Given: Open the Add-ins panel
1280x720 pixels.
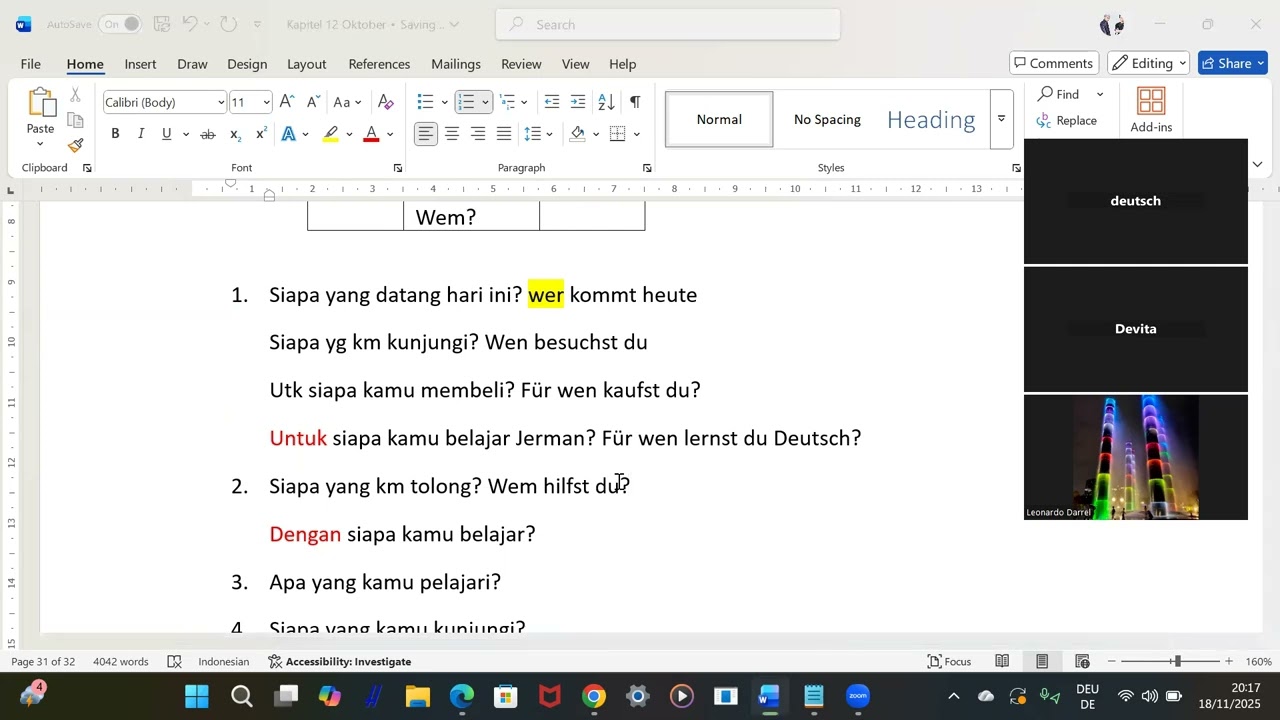Looking at the screenshot, I should click(1151, 110).
